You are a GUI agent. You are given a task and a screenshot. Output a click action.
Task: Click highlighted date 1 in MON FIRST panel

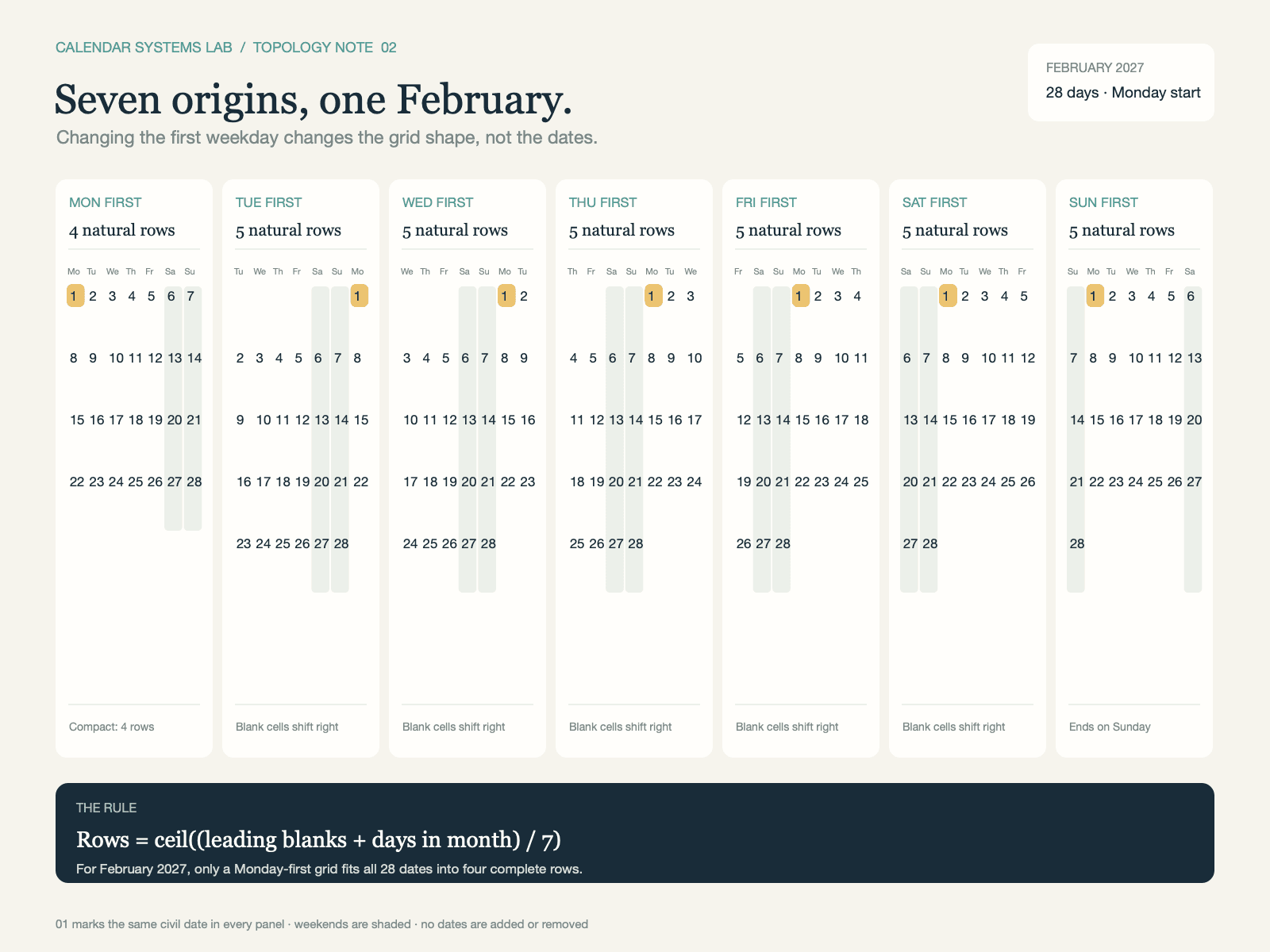[75, 296]
